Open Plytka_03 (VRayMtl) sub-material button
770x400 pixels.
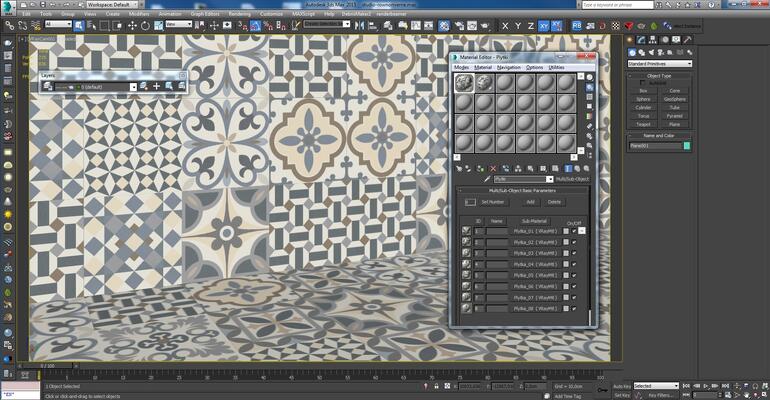click(x=535, y=253)
